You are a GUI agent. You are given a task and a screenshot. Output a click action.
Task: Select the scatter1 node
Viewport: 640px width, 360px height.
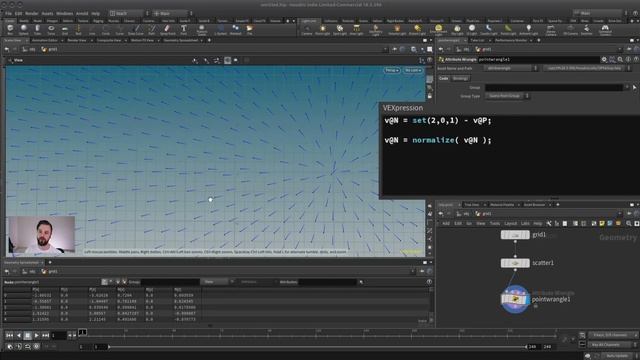point(515,263)
